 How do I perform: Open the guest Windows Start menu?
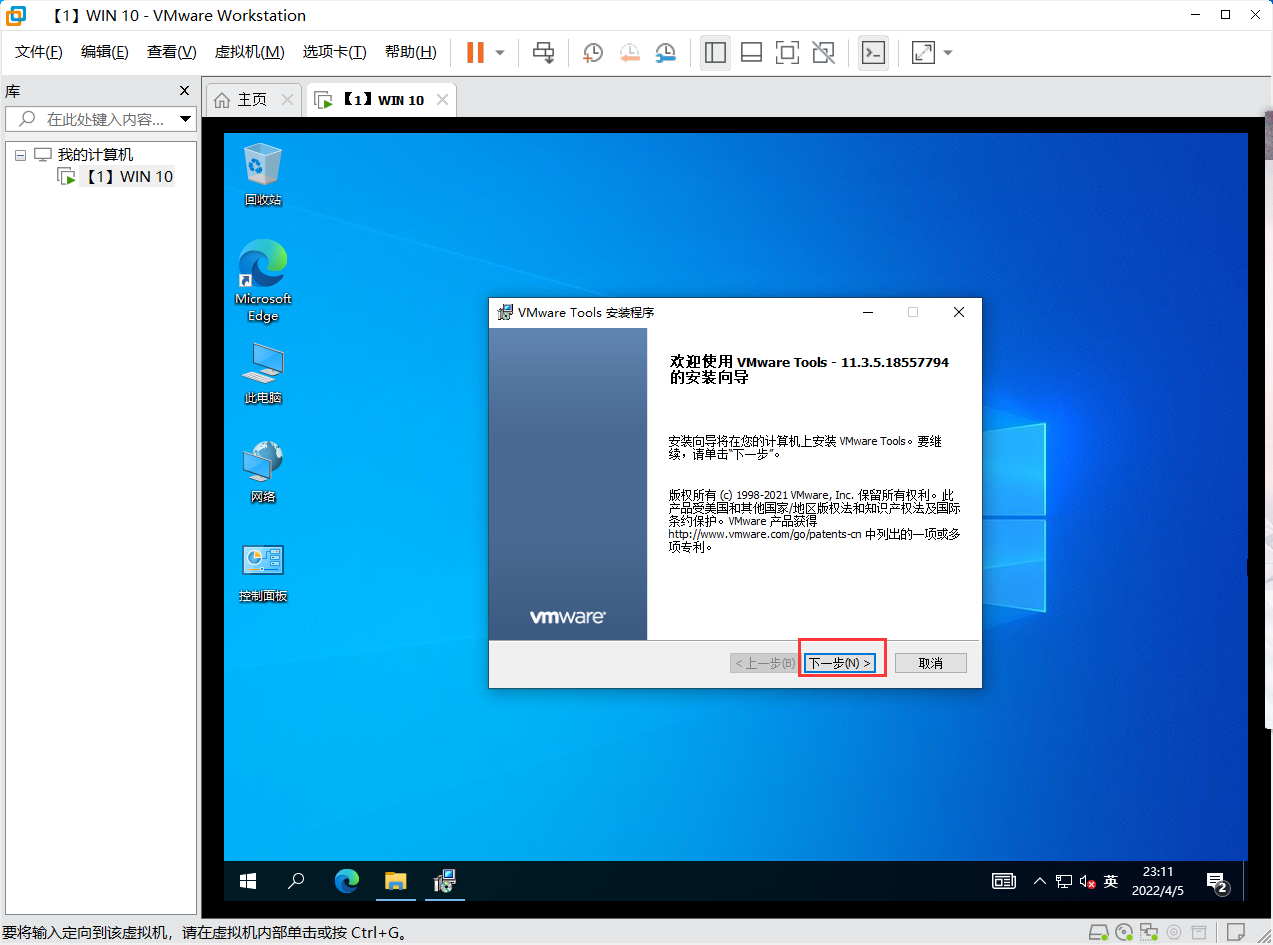248,881
